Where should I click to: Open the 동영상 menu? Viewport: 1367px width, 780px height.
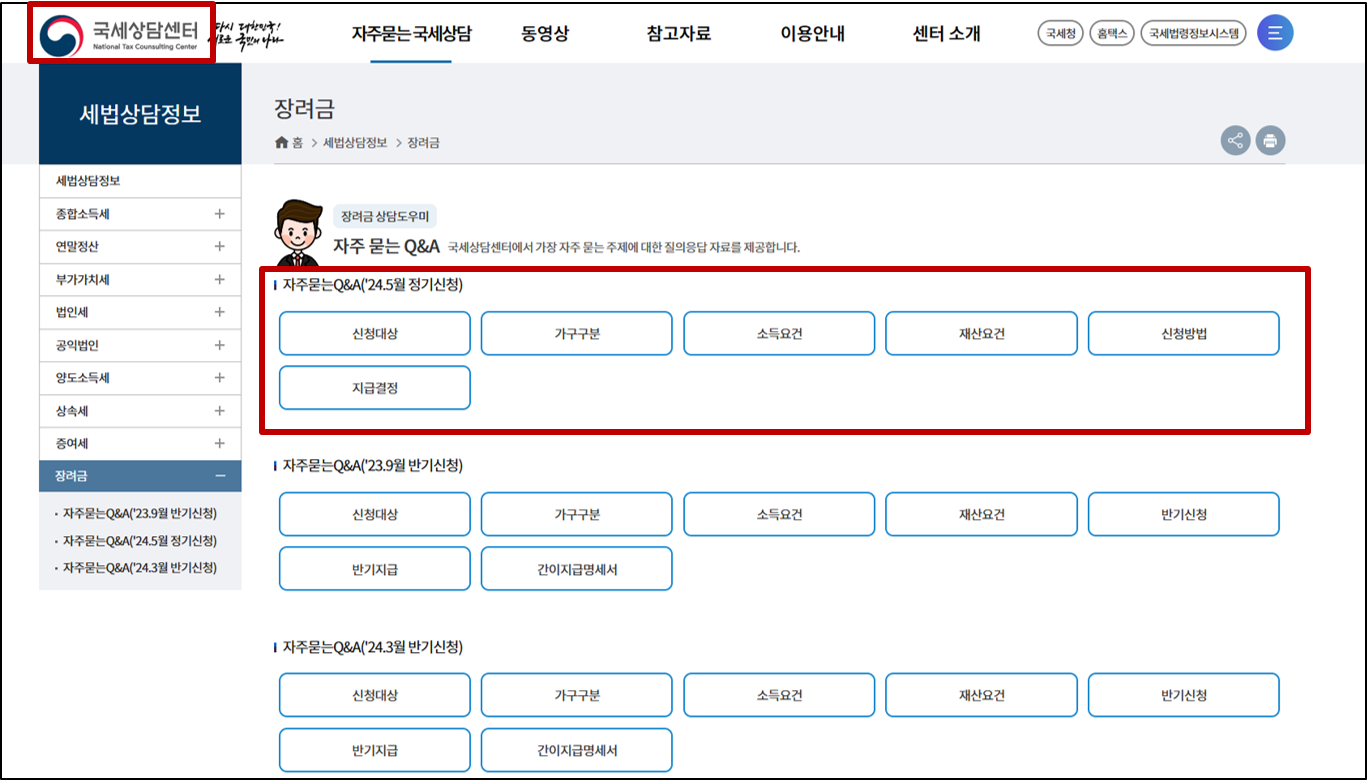(544, 32)
